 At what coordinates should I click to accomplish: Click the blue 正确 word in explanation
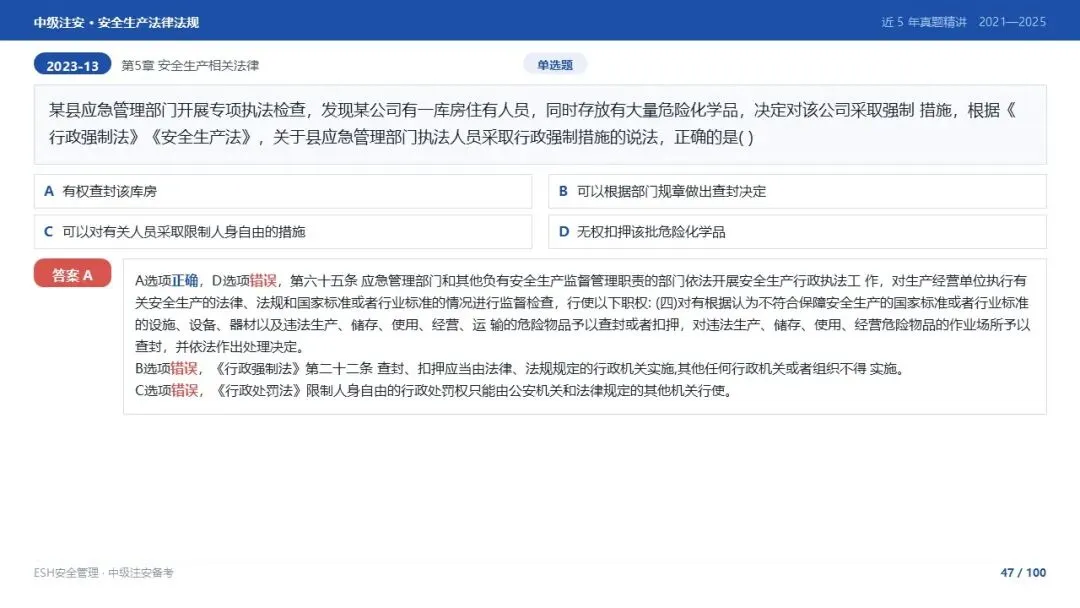point(185,280)
